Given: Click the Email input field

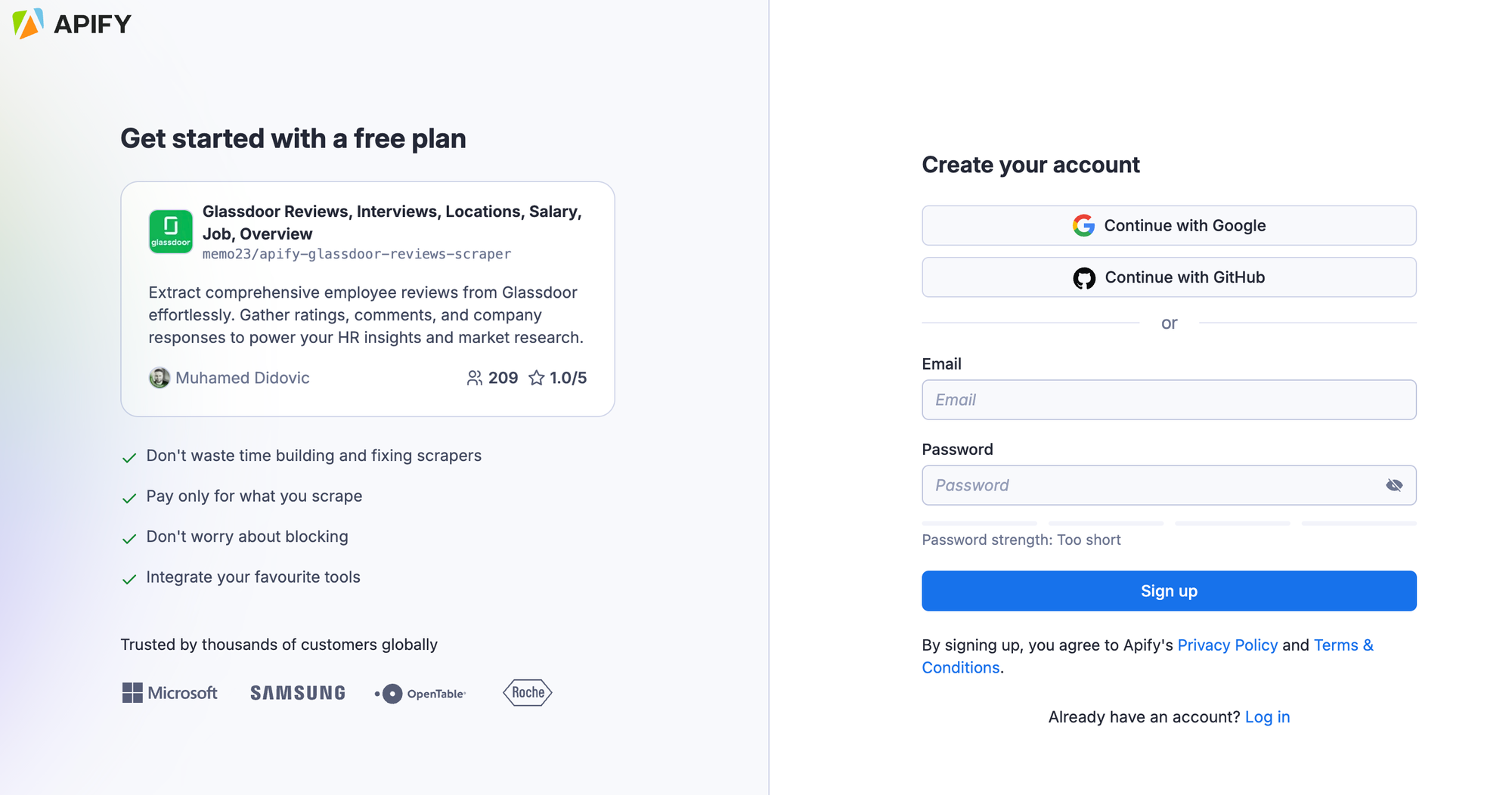Looking at the screenshot, I should coord(1169,400).
